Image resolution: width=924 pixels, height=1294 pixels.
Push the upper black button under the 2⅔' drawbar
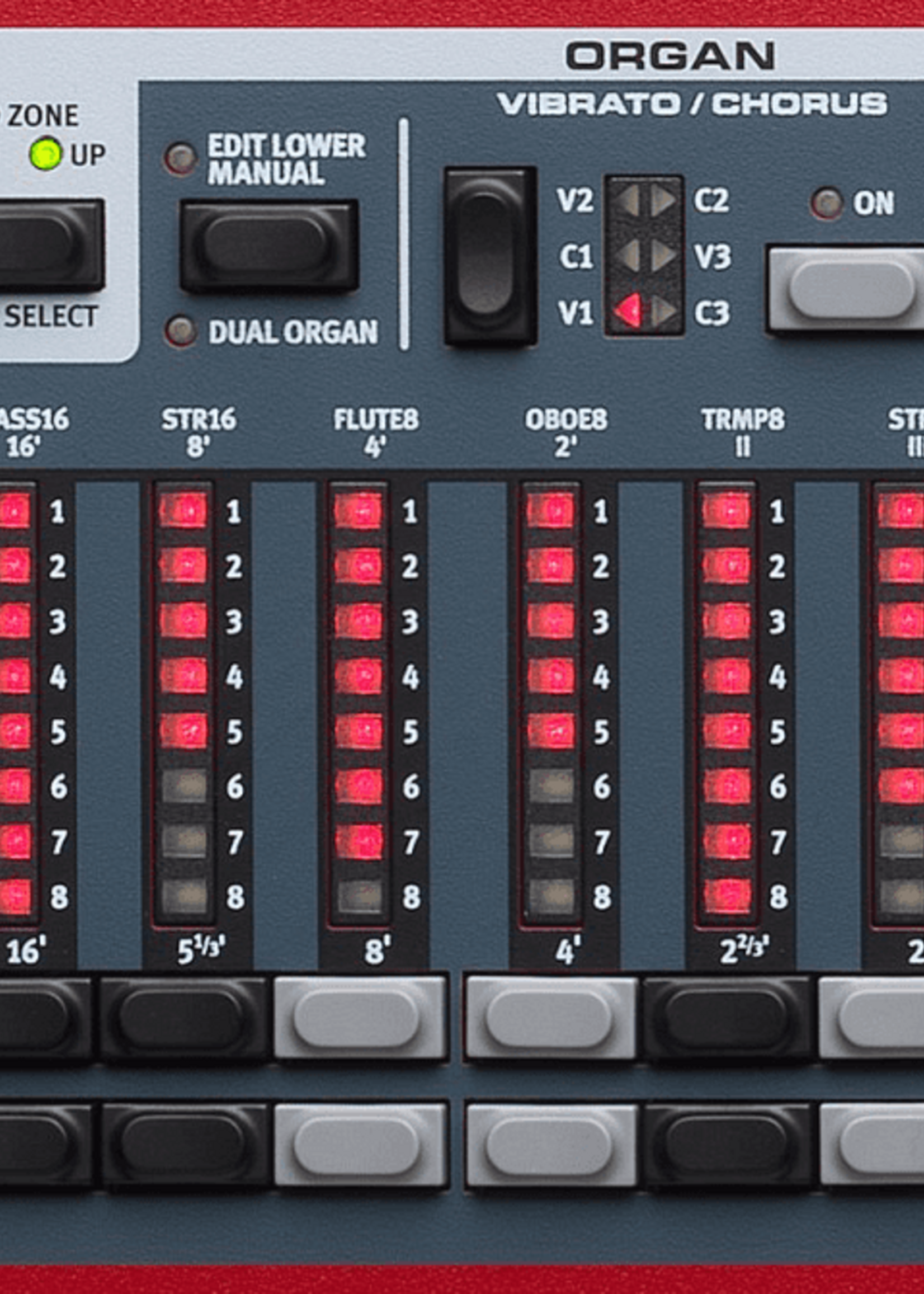tap(728, 1018)
